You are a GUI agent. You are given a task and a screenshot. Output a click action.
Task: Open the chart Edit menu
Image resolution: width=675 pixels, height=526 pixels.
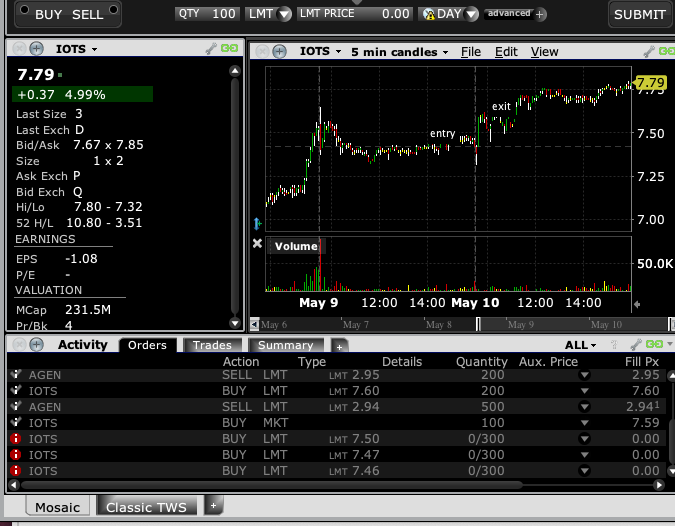(506, 52)
